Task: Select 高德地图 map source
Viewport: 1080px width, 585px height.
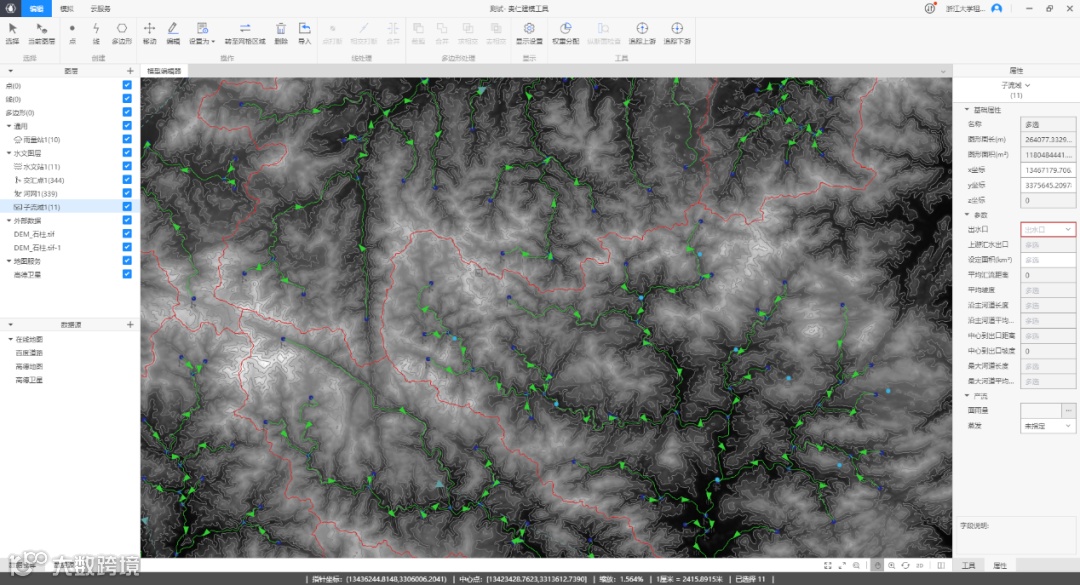Action: coord(29,367)
